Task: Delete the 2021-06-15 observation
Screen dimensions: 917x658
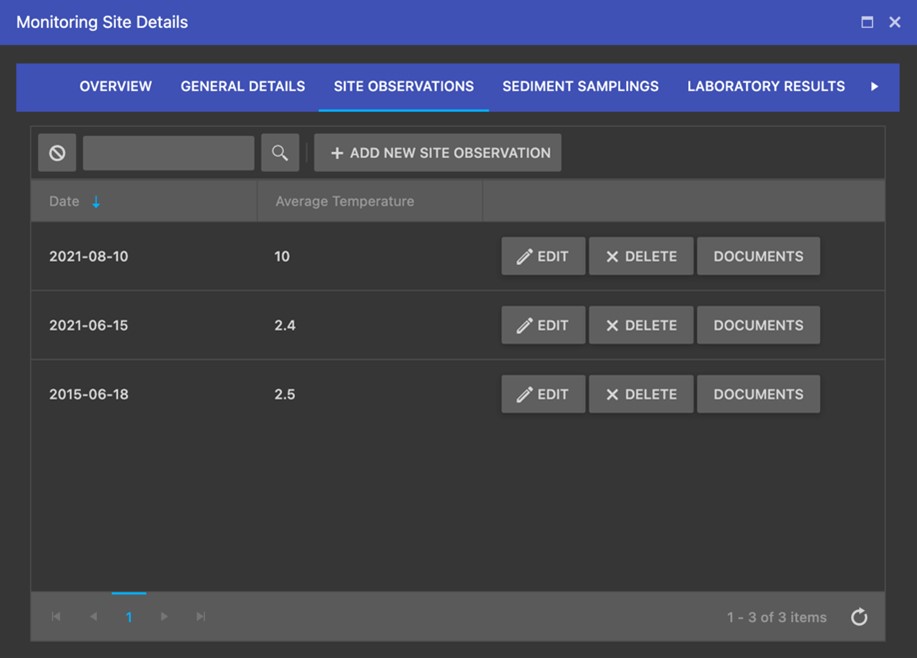Action: click(x=641, y=325)
